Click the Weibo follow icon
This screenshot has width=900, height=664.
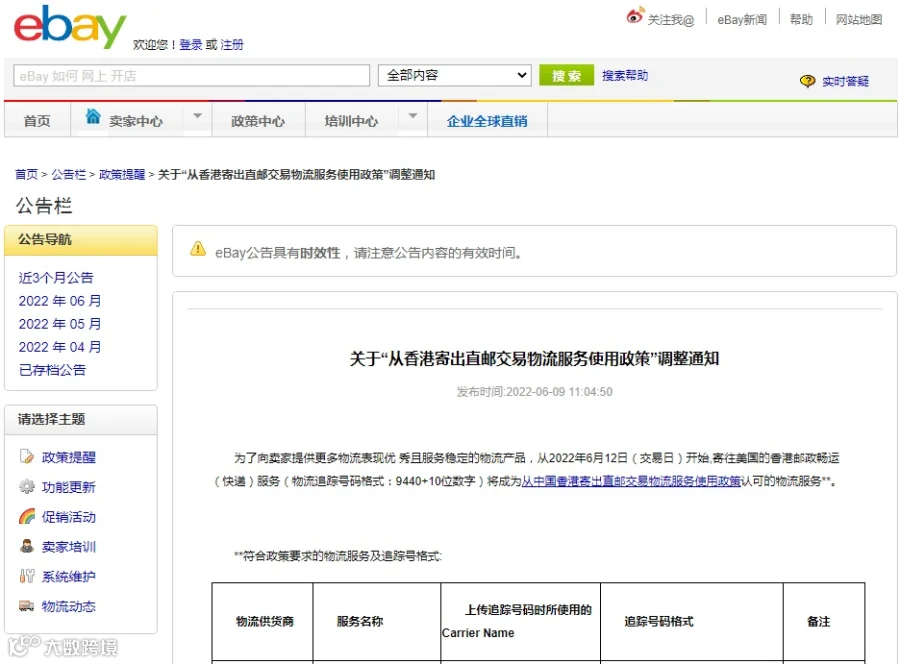(635, 16)
